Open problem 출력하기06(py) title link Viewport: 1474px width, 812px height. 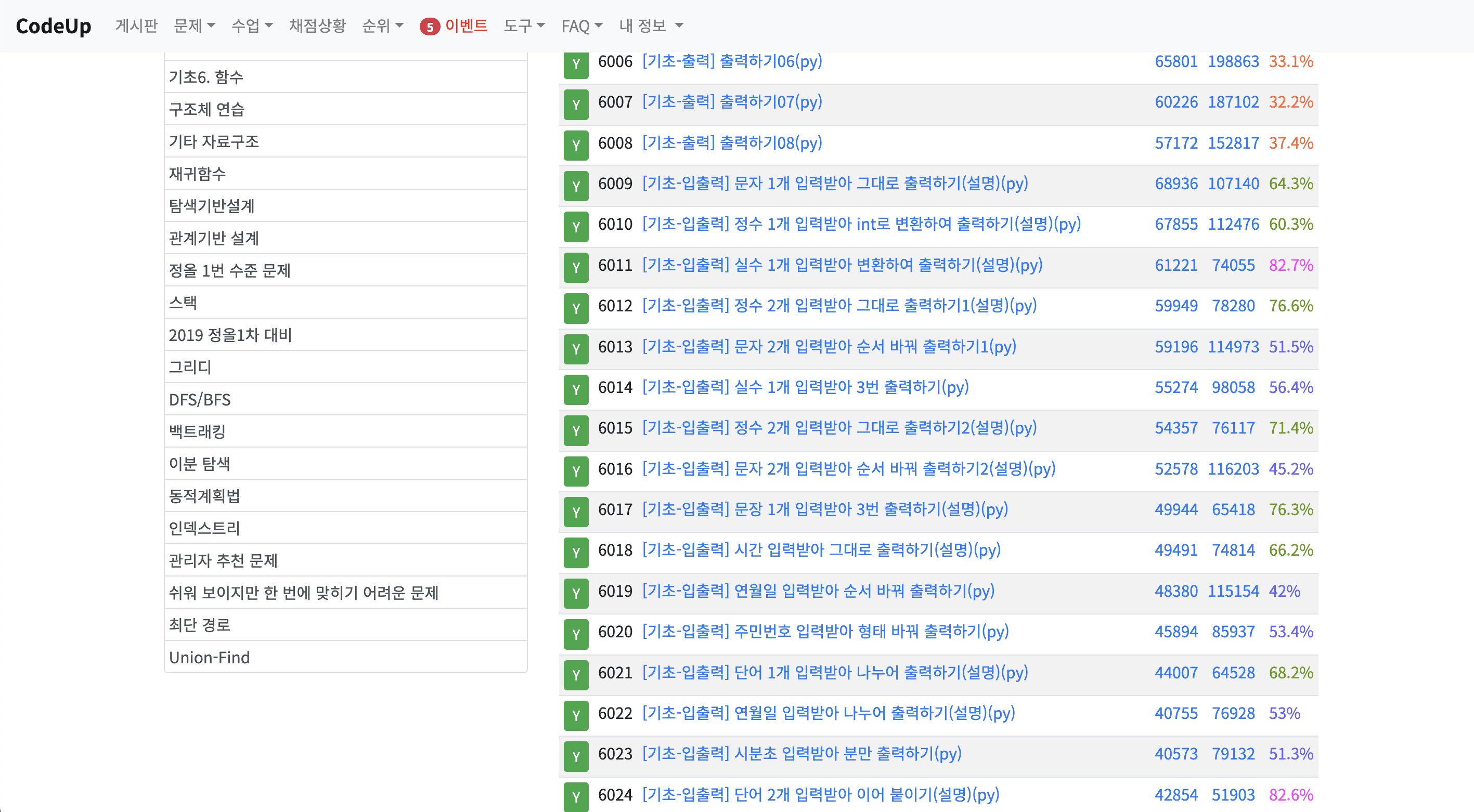pyautogui.click(x=732, y=61)
